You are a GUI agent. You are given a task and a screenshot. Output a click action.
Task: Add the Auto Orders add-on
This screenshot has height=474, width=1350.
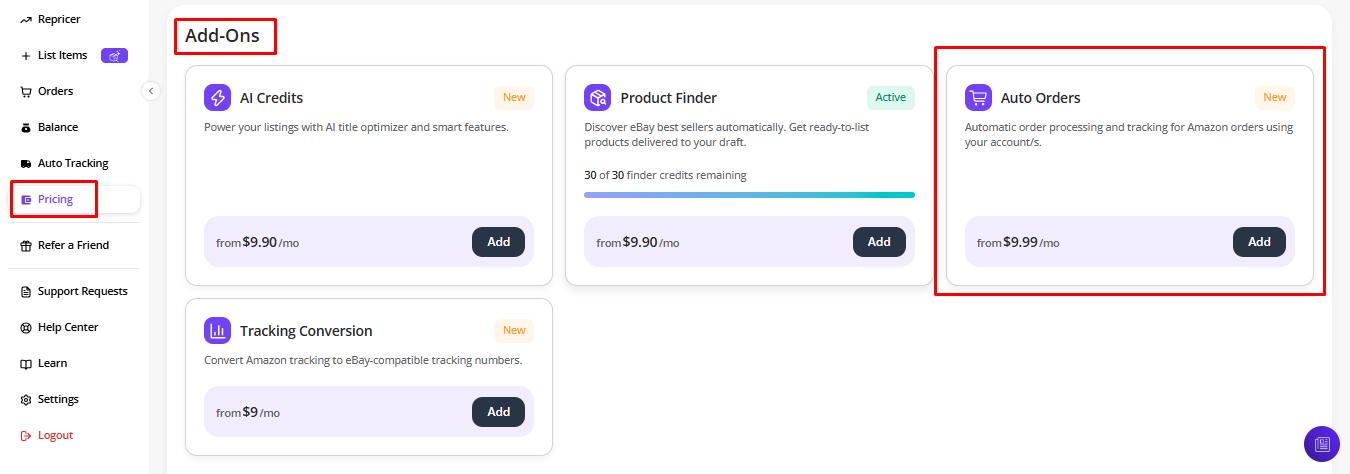[x=1259, y=242]
